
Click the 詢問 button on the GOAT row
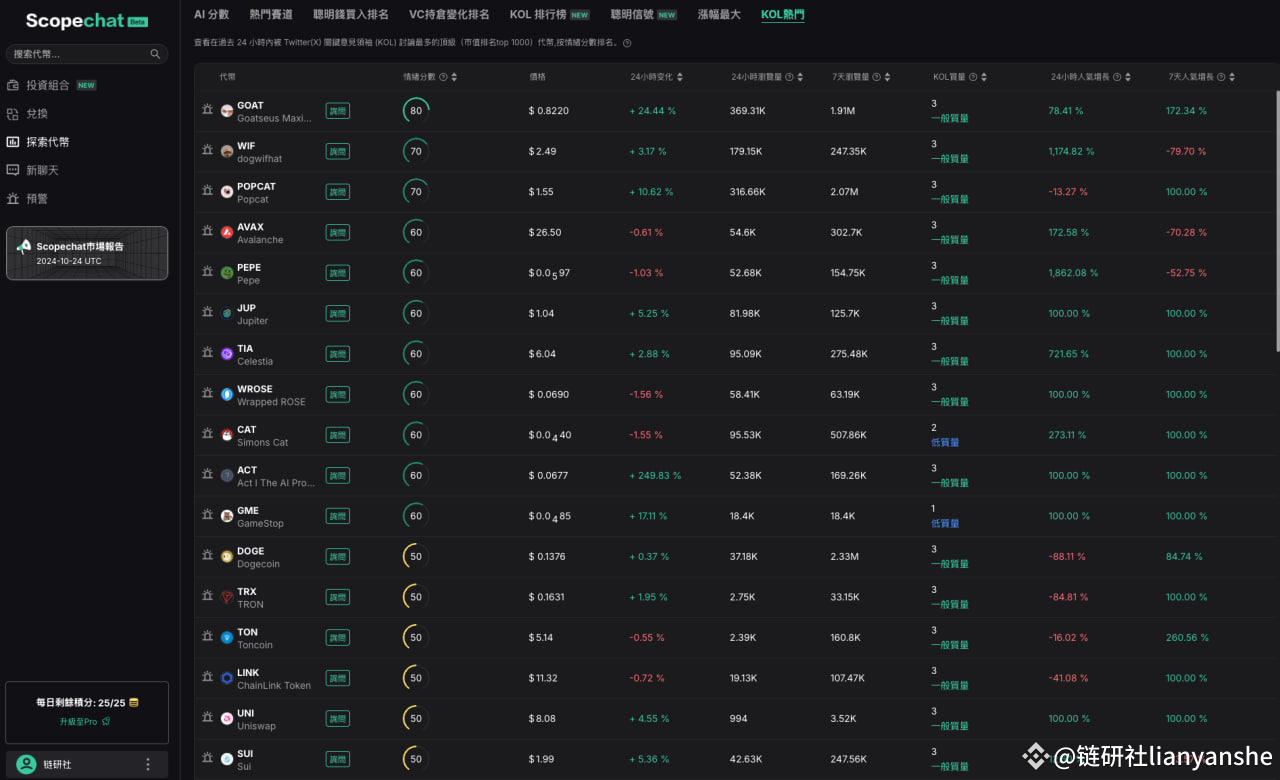coord(337,110)
